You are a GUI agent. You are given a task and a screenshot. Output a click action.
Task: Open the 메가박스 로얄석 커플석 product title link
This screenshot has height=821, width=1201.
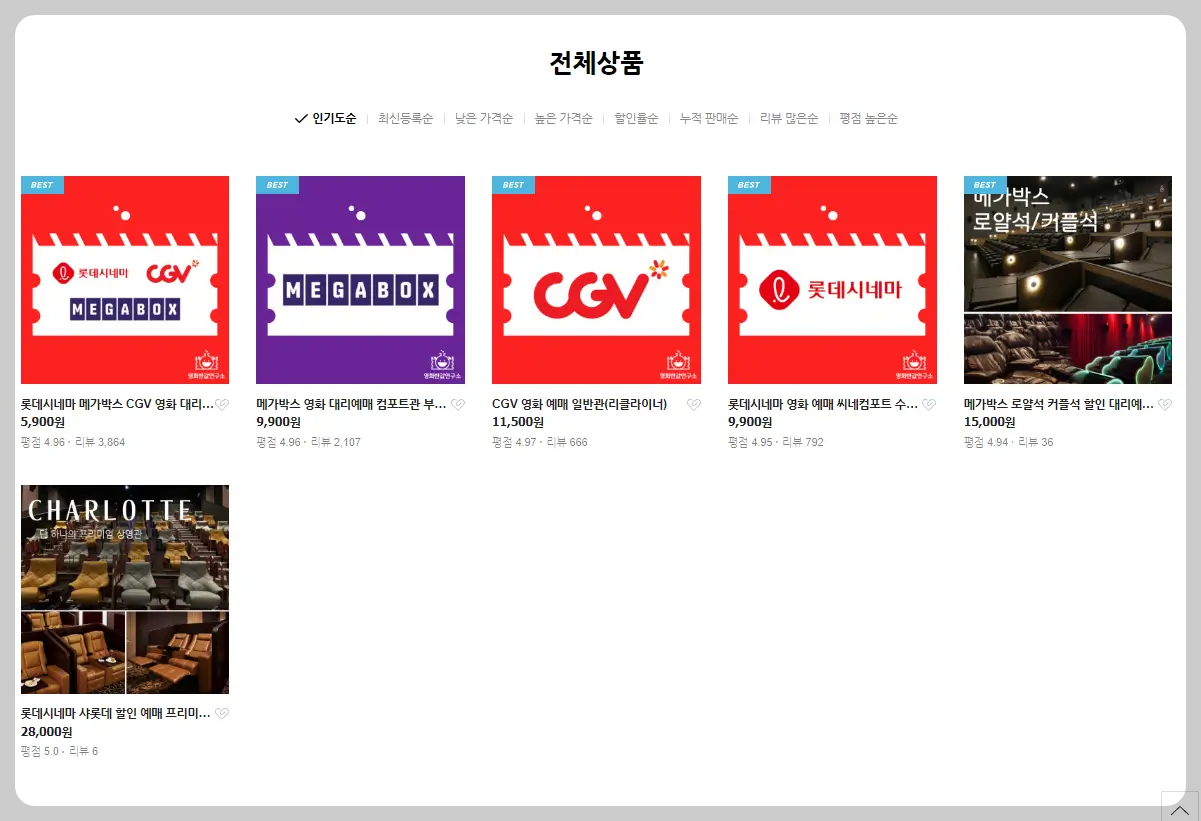click(x=1055, y=404)
